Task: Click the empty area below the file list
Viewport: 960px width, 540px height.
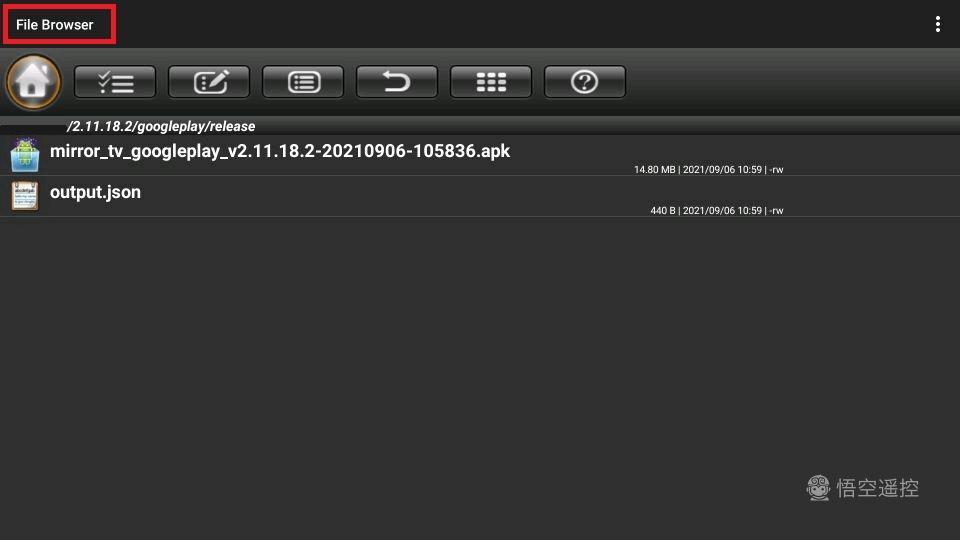Action: point(480,367)
